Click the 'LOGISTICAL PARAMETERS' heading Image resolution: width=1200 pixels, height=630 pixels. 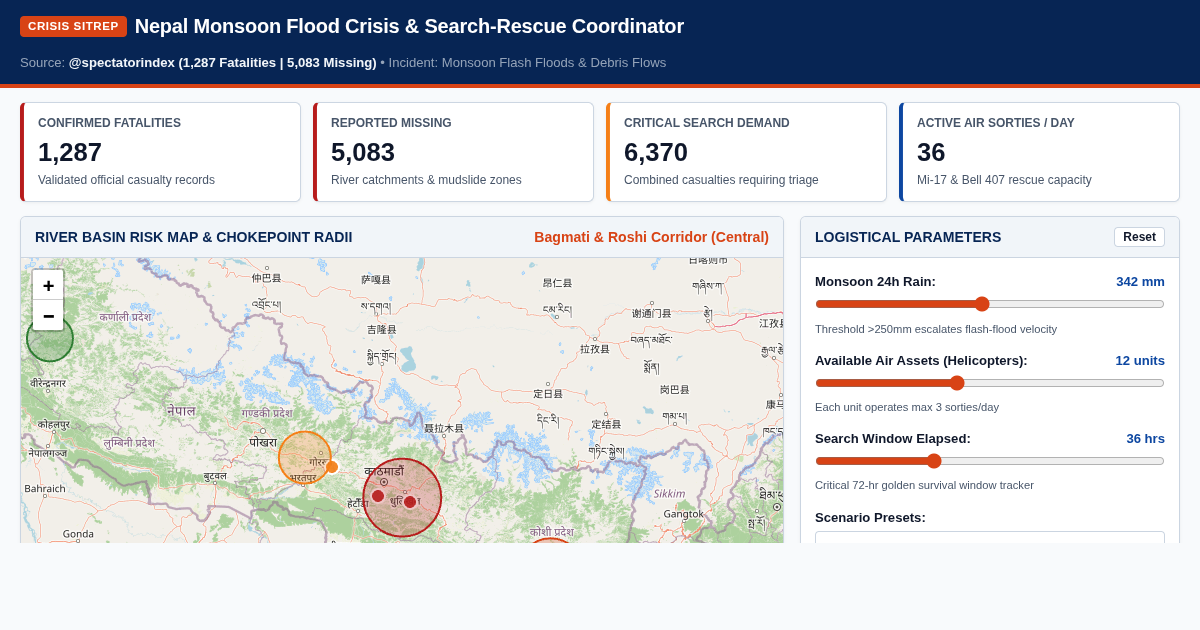coord(908,237)
